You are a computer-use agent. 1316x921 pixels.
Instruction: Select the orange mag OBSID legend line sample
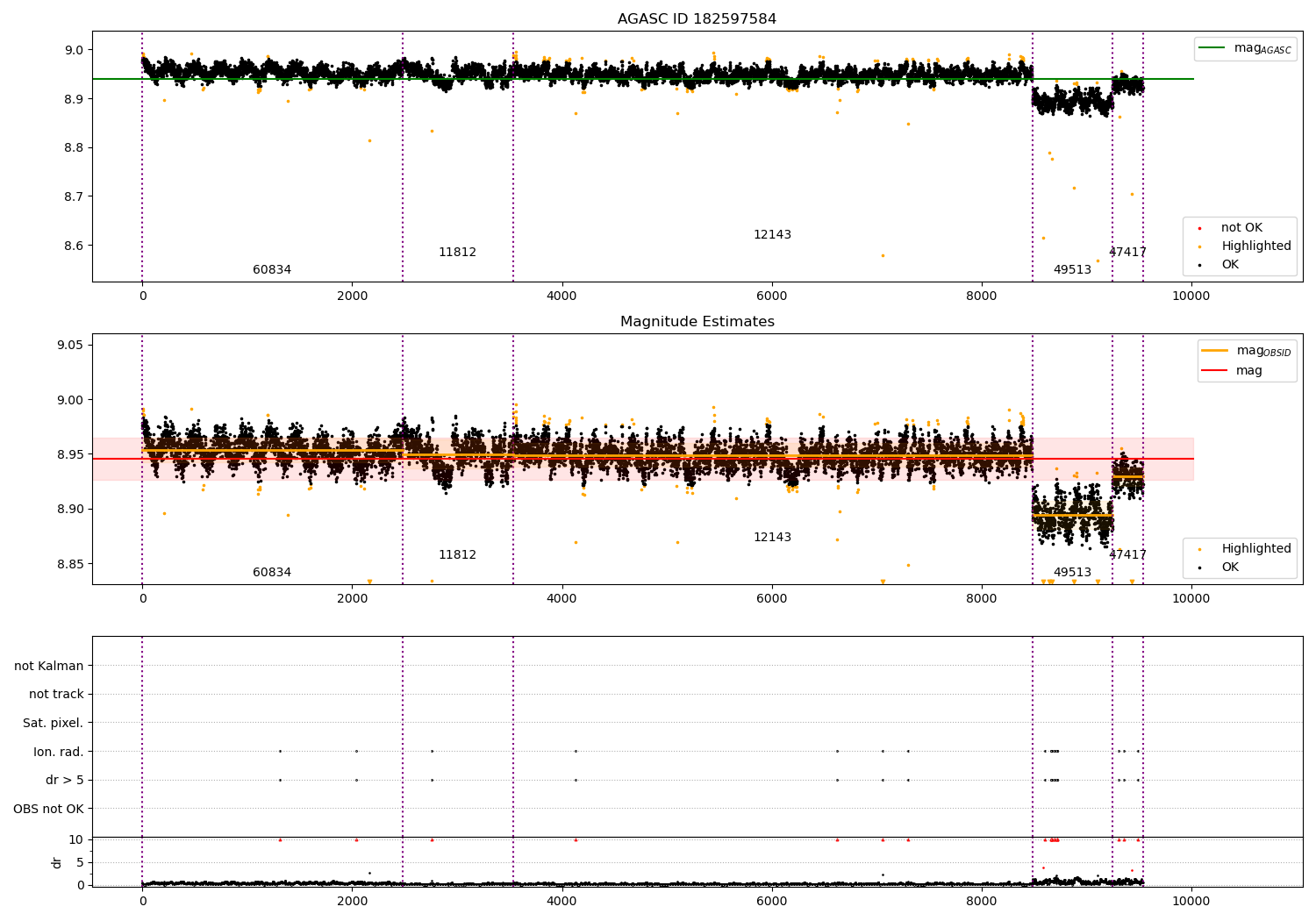(x=1215, y=351)
